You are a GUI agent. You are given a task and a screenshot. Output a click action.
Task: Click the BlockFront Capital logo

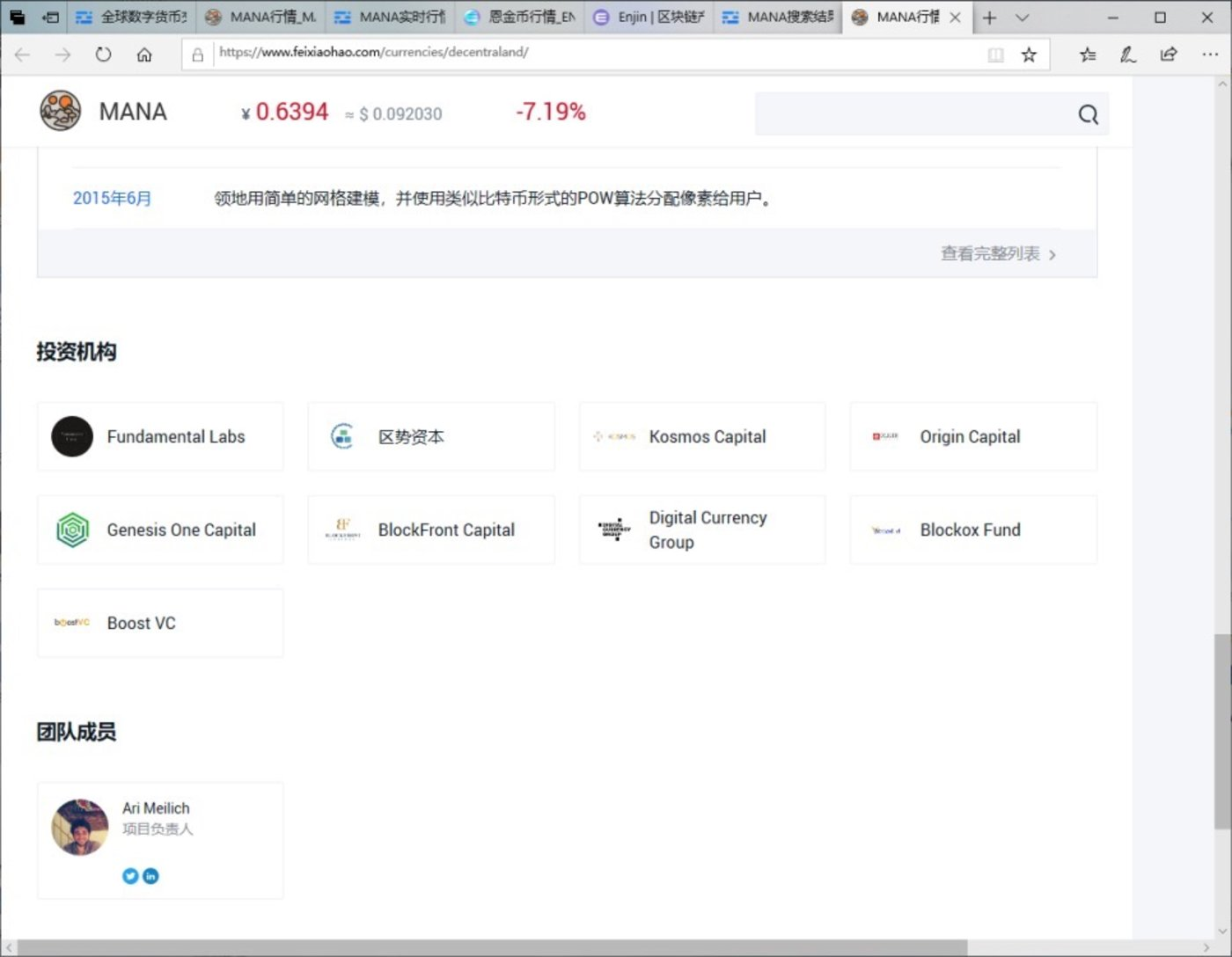pos(342,530)
